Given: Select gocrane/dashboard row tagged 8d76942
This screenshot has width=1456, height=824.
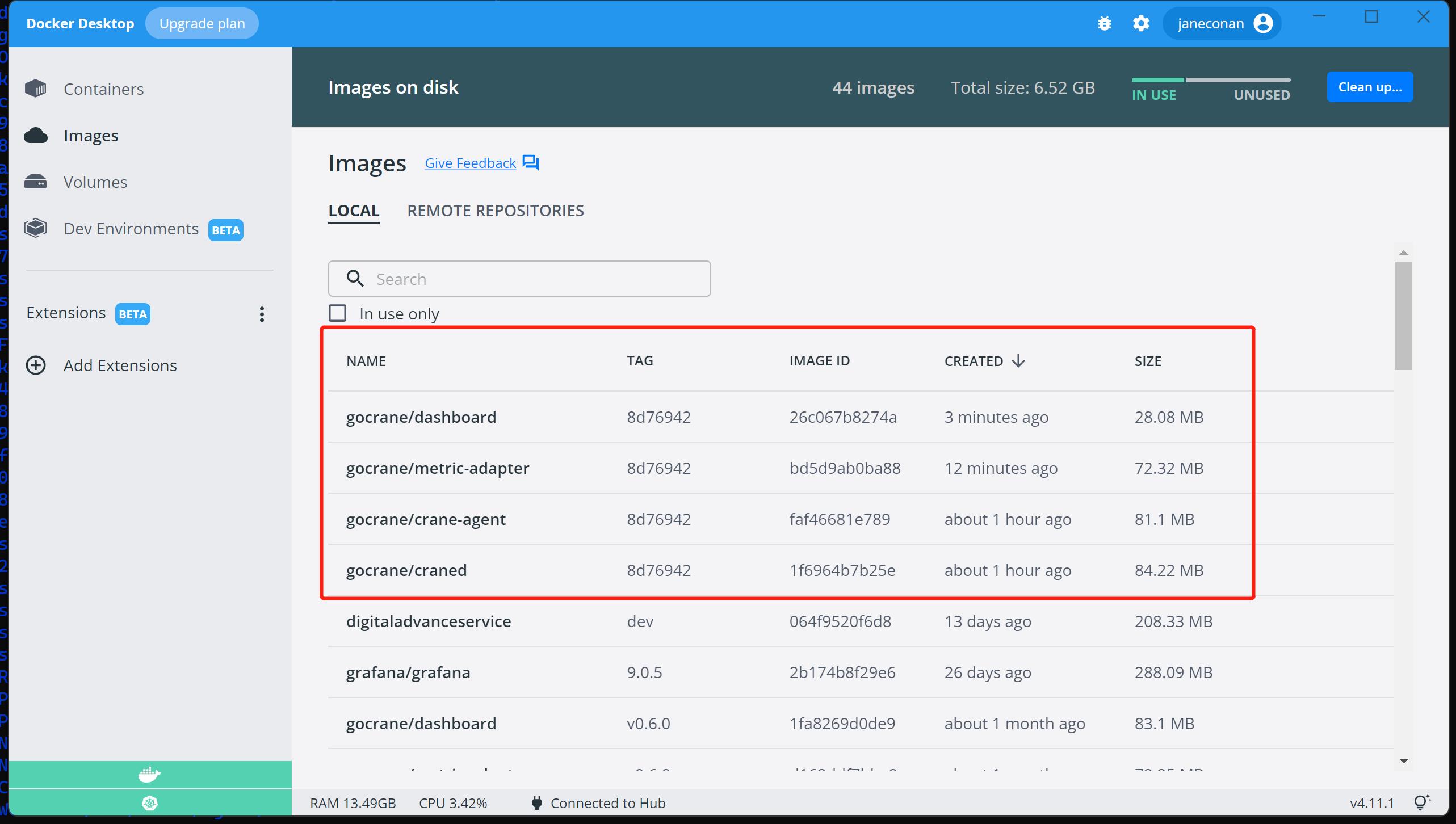Looking at the screenshot, I should point(861,417).
